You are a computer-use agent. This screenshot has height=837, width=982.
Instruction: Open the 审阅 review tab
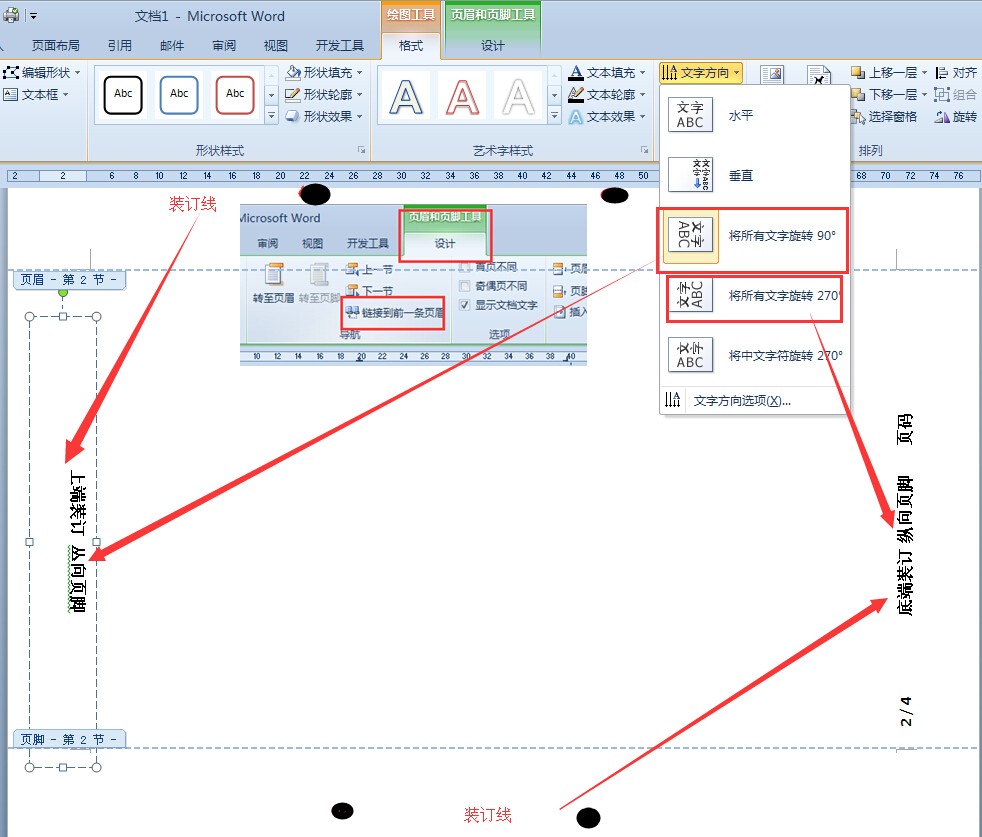click(224, 46)
